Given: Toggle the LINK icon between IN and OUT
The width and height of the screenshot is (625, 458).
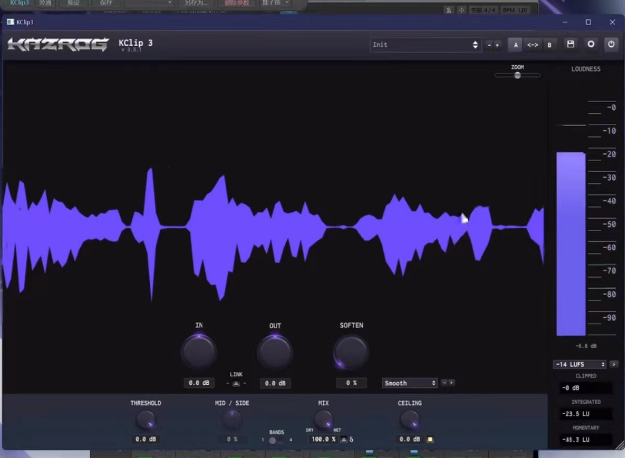Looking at the screenshot, I should (236, 383).
